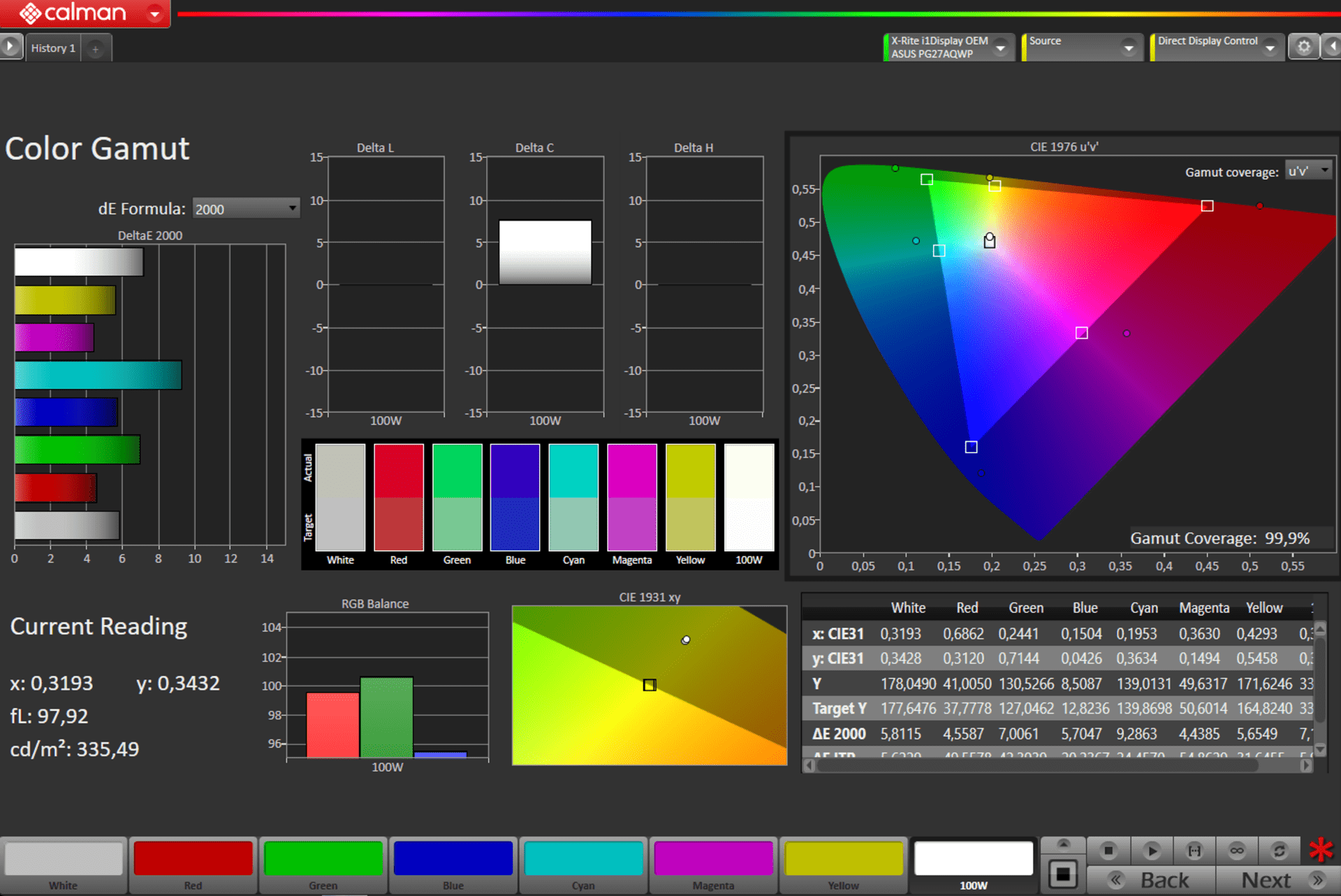Click the large black square pattern button
The height and width of the screenshot is (896, 1341).
click(1063, 874)
